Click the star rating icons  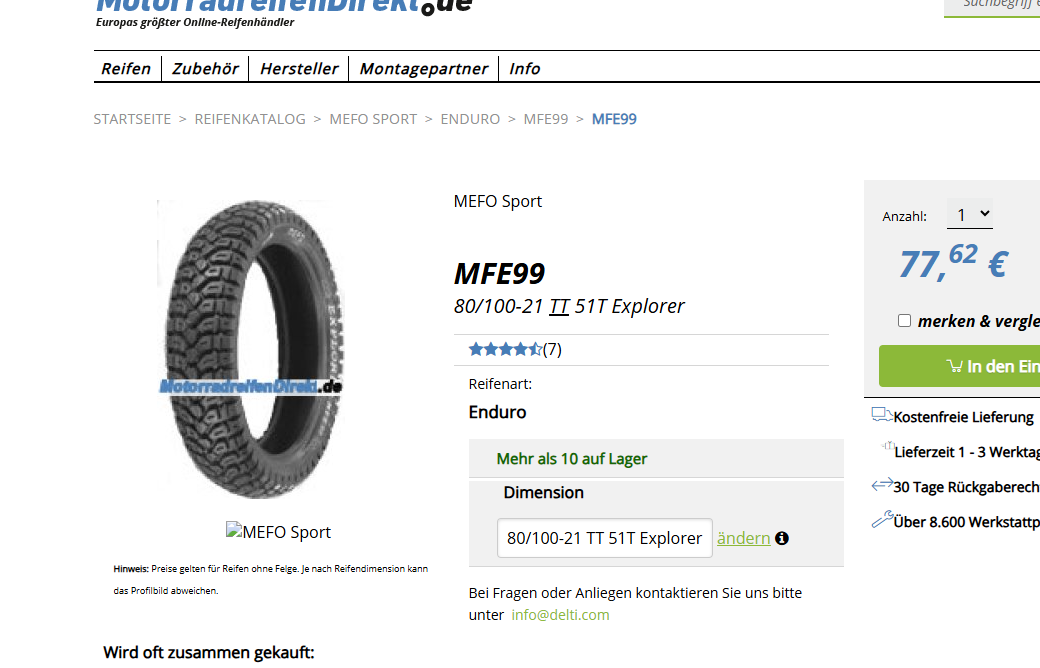pos(505,349)
